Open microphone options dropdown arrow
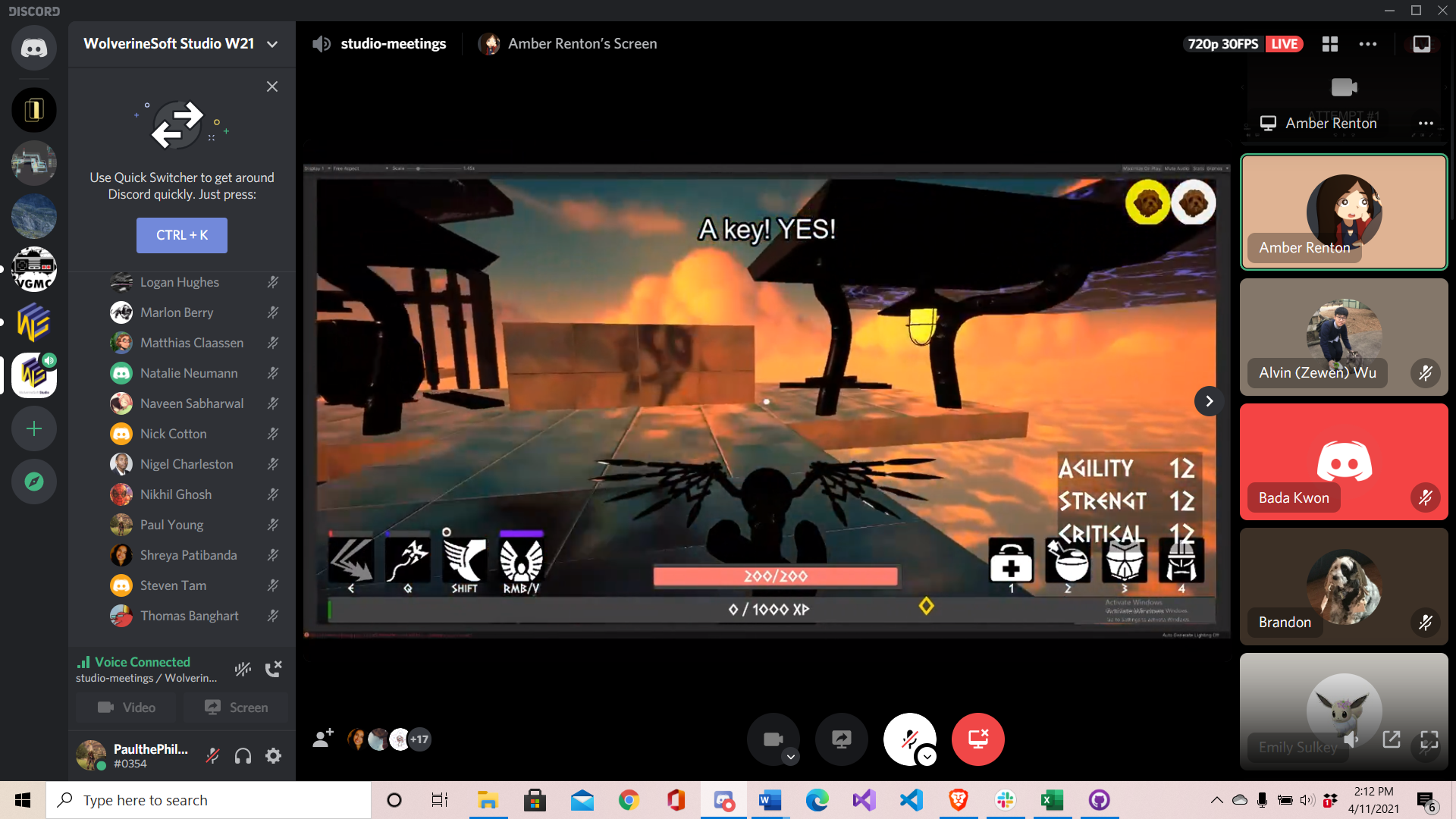1456x819 pixels. (927, 757)
